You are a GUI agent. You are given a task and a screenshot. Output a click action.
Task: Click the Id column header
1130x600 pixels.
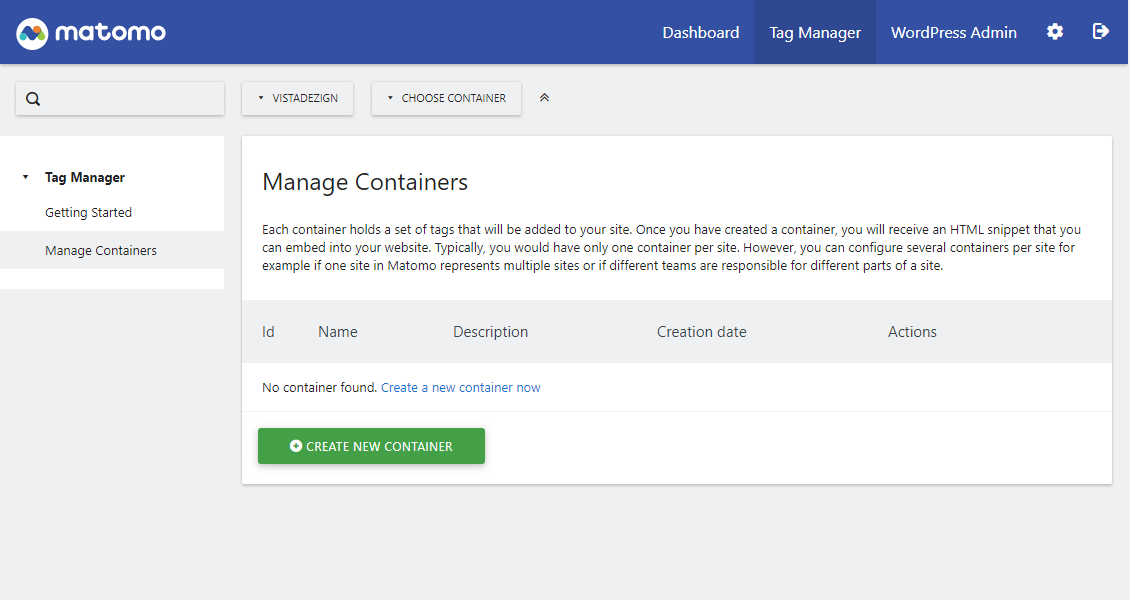click(268, 332)
